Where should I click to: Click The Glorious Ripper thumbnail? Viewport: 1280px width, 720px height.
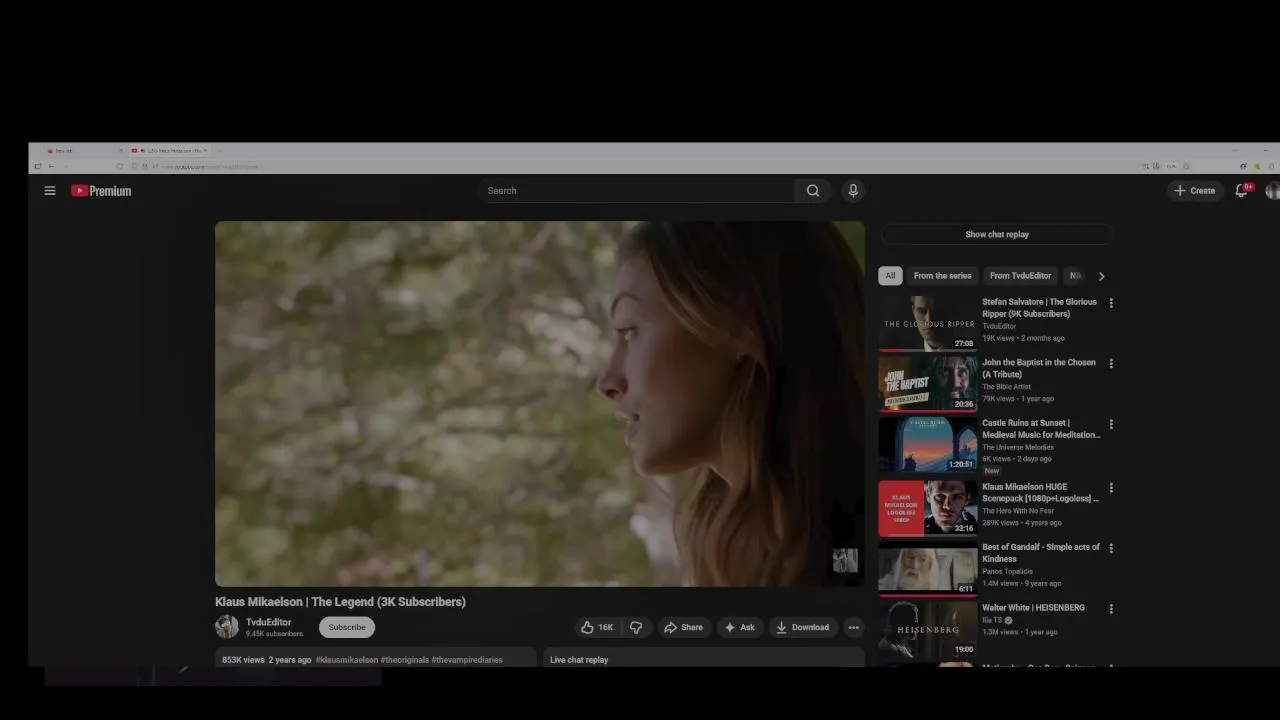click(x=928, y=323)
